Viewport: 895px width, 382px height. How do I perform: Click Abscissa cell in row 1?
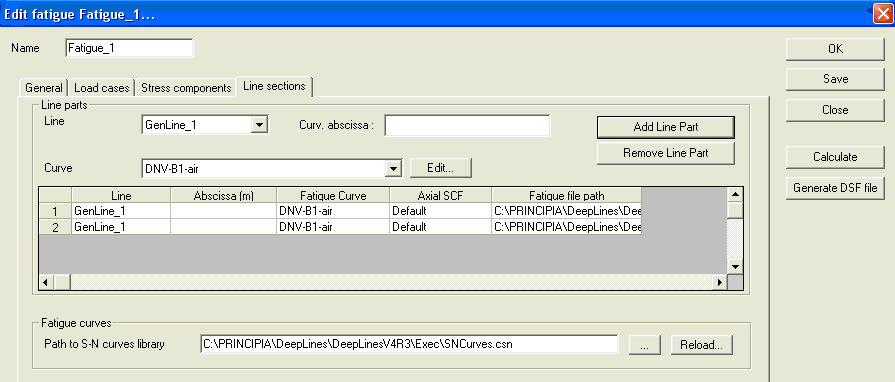tap(223, 211)
